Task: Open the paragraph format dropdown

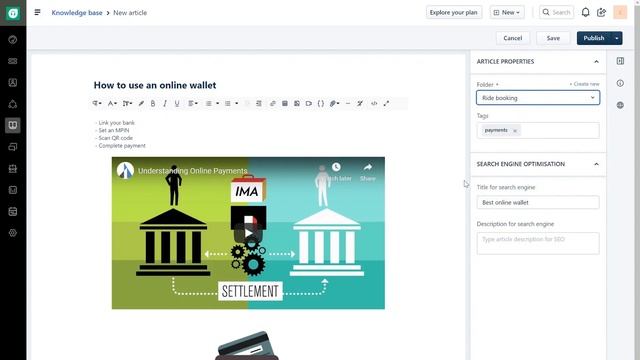Action: pos(97,104)
